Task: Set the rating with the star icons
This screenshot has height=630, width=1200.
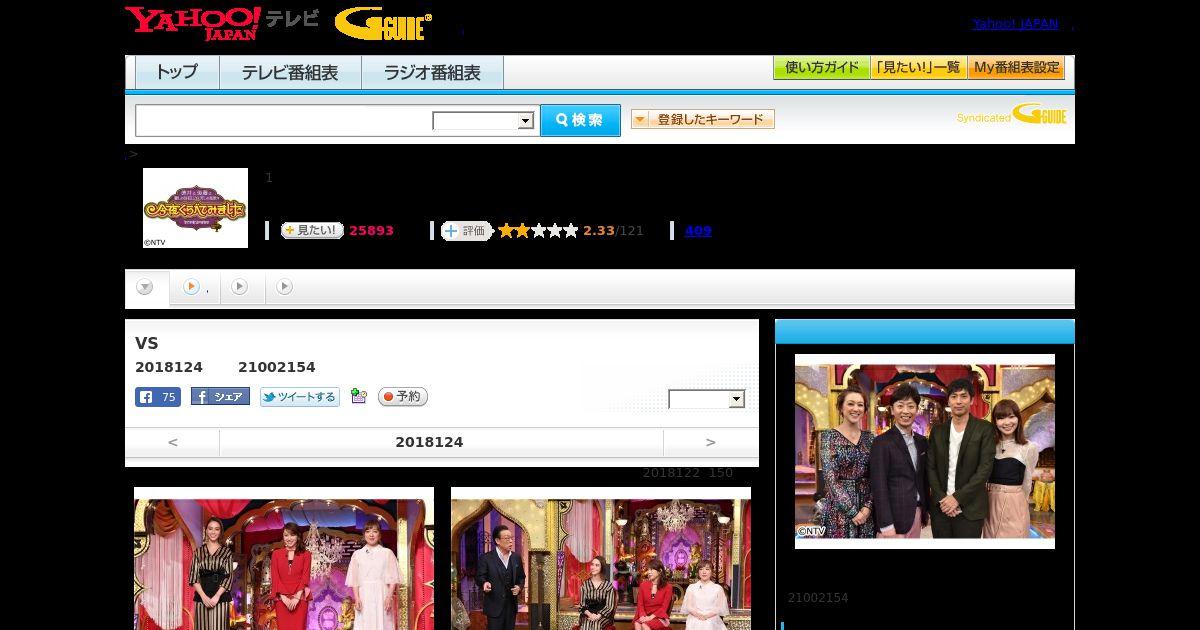Action: (538, 231)
